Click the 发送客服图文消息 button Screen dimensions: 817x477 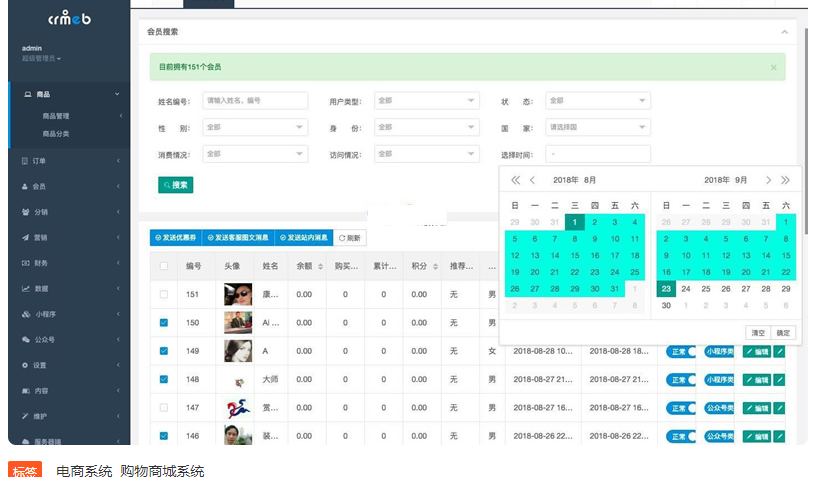coord(238,238)
